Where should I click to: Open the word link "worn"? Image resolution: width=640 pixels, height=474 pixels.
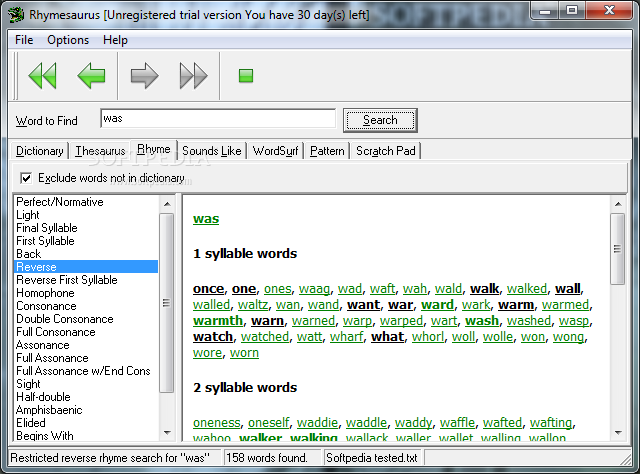pyautogui.click(x=244, y=353)
